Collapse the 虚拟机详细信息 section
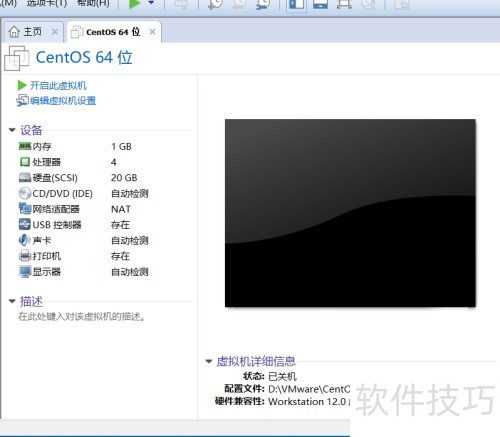 coord(209,361)
